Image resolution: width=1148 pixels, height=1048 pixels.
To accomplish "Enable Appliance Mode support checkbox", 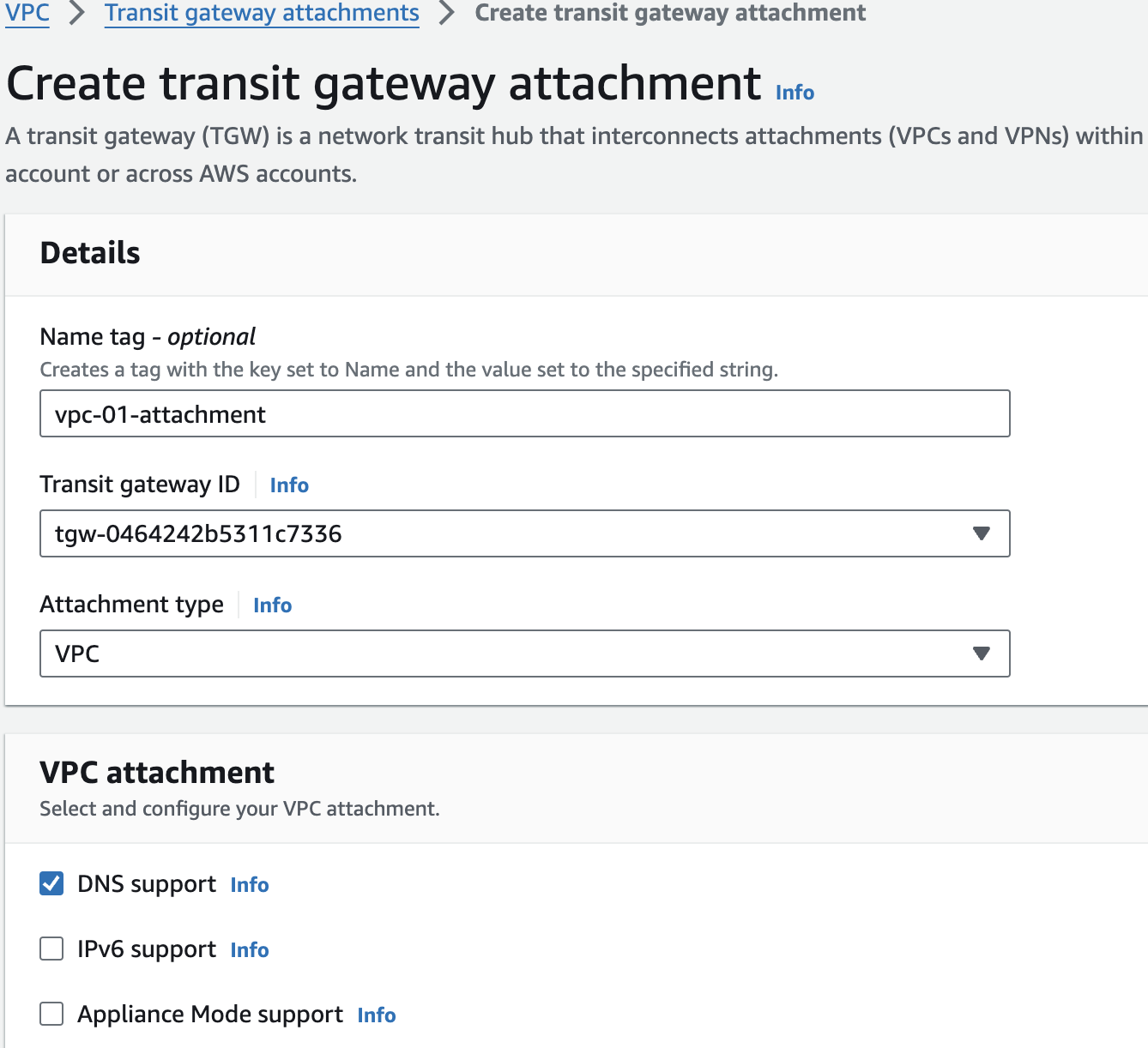I will (x=51, y=1014).
